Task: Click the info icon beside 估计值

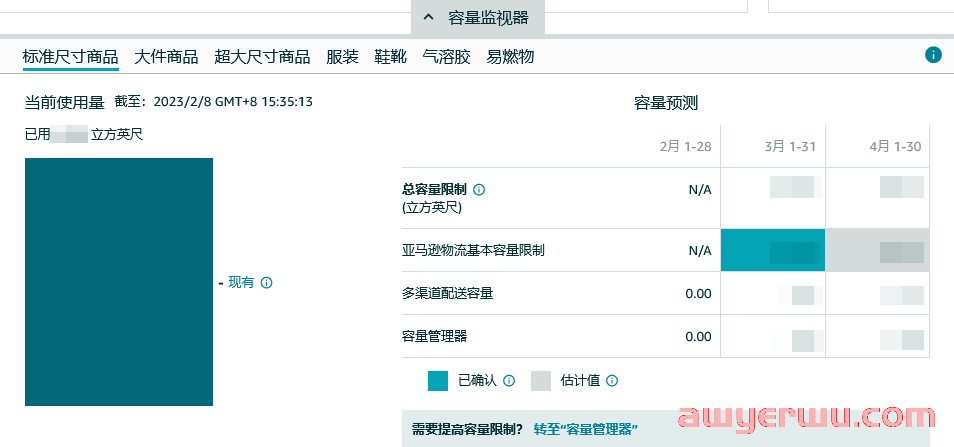Action: 612,381
